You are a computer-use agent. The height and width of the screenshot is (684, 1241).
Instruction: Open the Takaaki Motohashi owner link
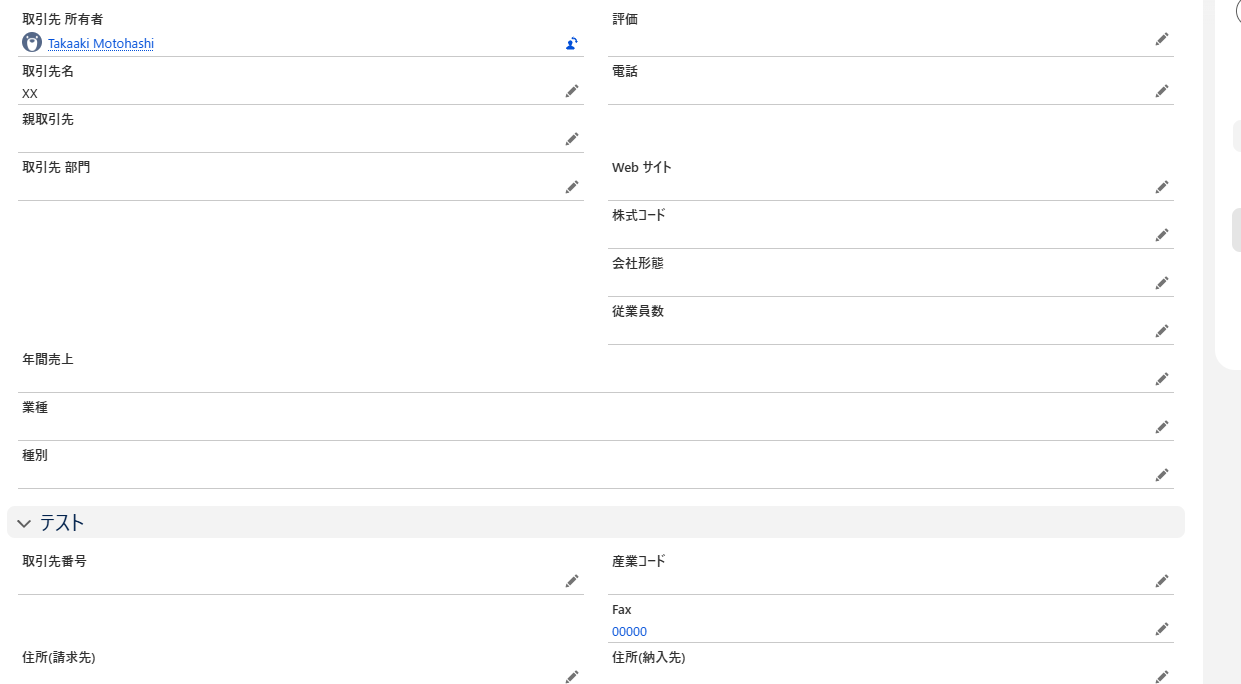(x=101, y=44)
